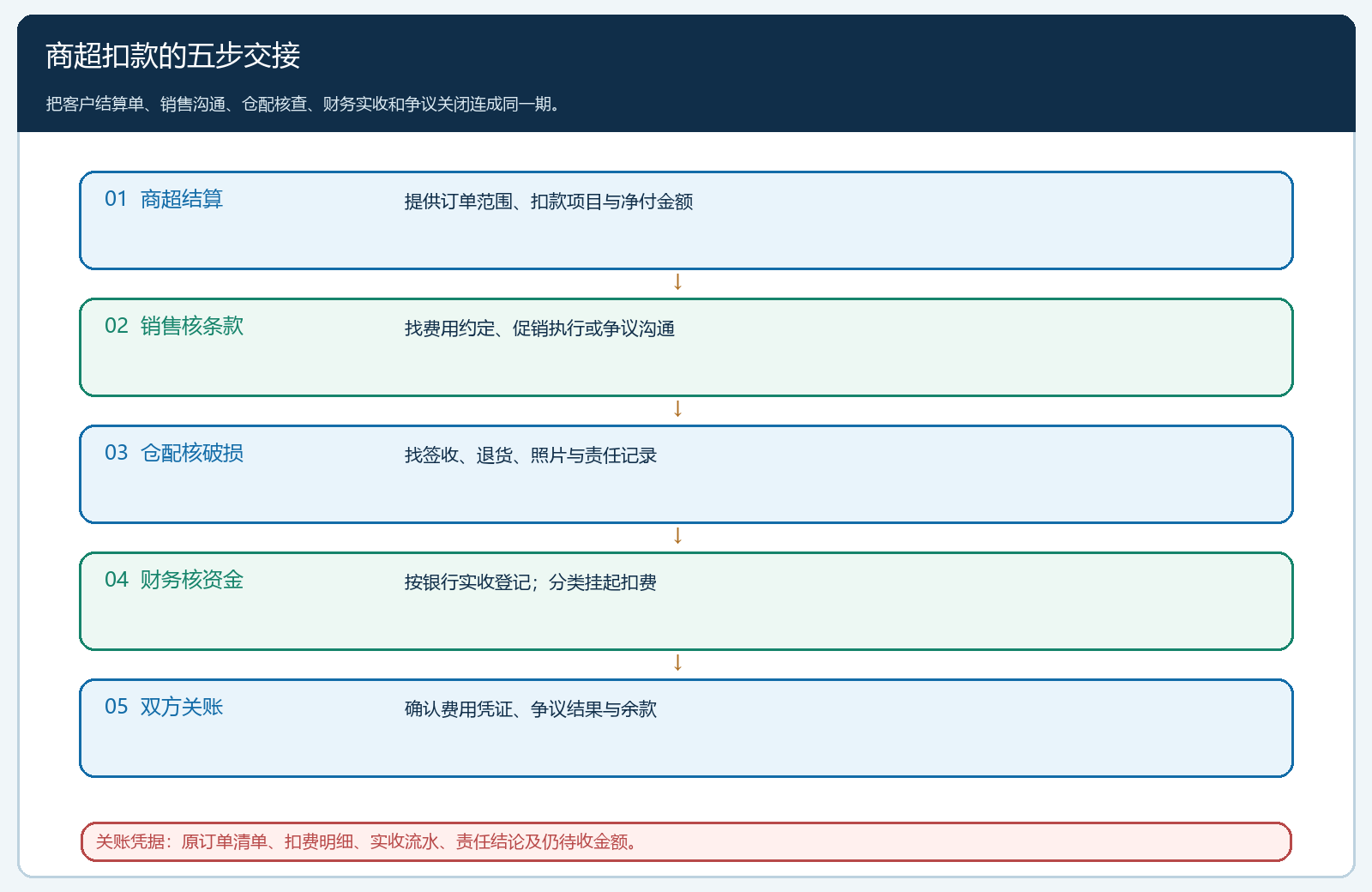Screen dimensions: 1372x892
Task: Click step heading 01 商超结算
Action: 164,199
